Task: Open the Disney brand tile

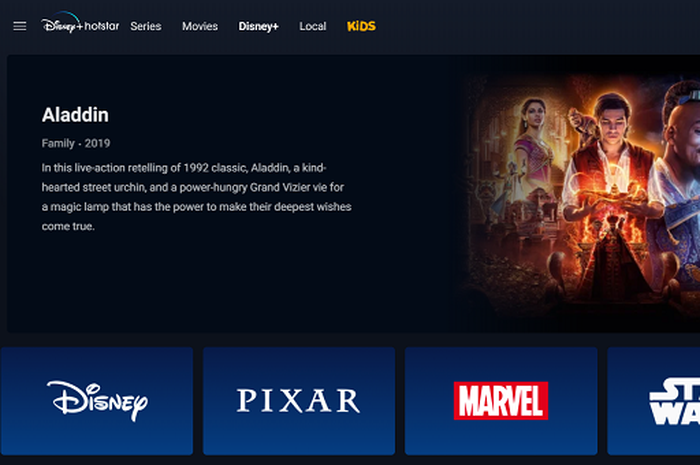Action: [x=97, y=401]
